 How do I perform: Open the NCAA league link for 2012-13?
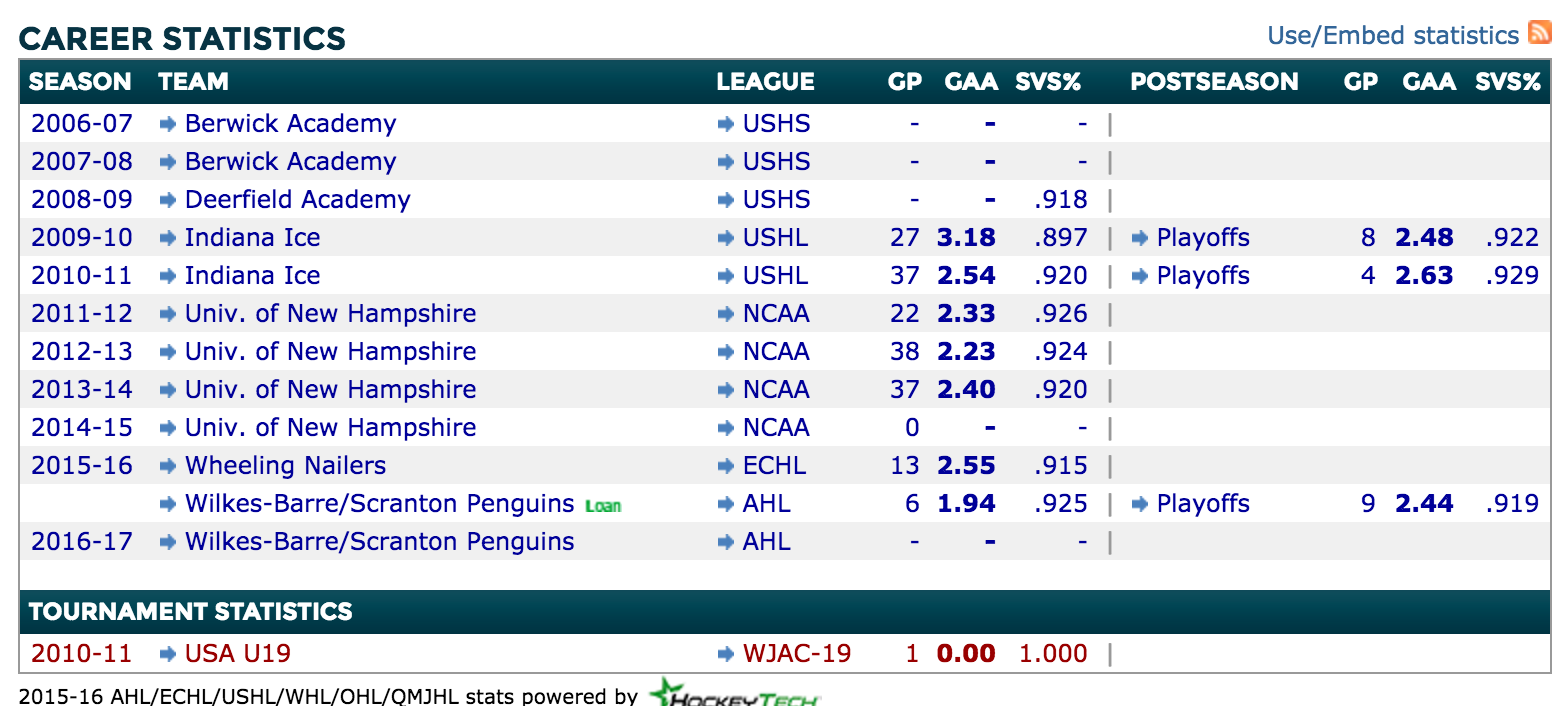coord(776,351)
